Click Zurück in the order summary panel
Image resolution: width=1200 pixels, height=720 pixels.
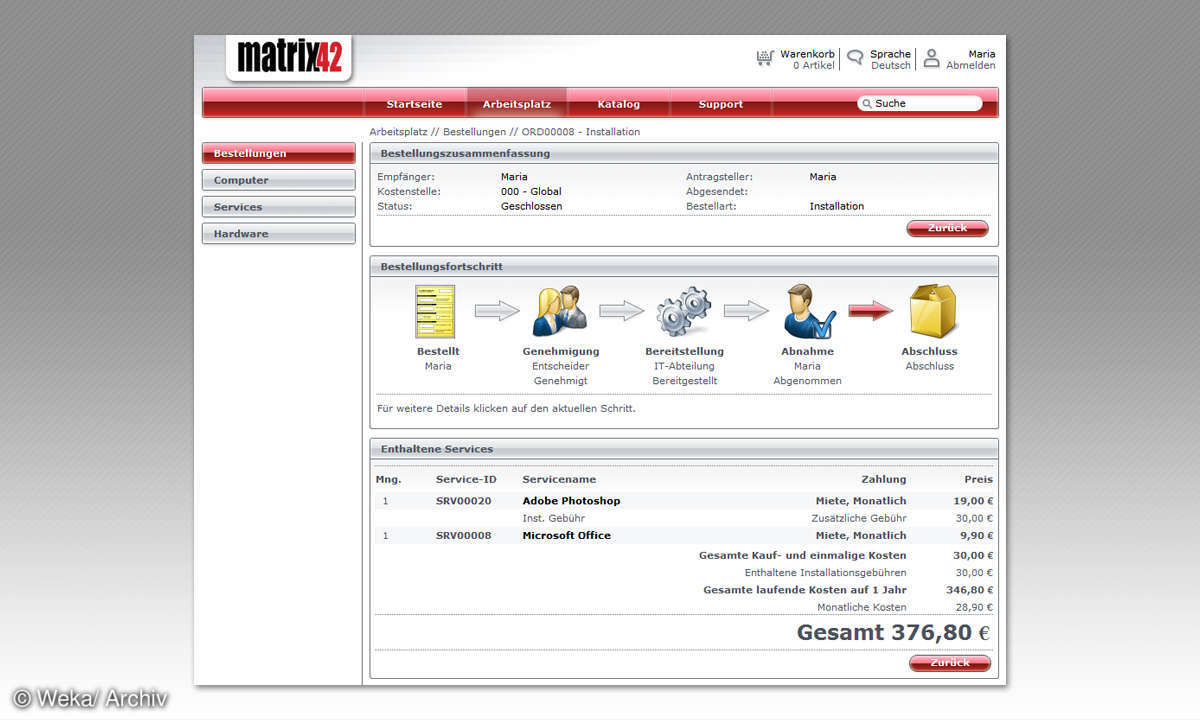[x=947, y=228]
